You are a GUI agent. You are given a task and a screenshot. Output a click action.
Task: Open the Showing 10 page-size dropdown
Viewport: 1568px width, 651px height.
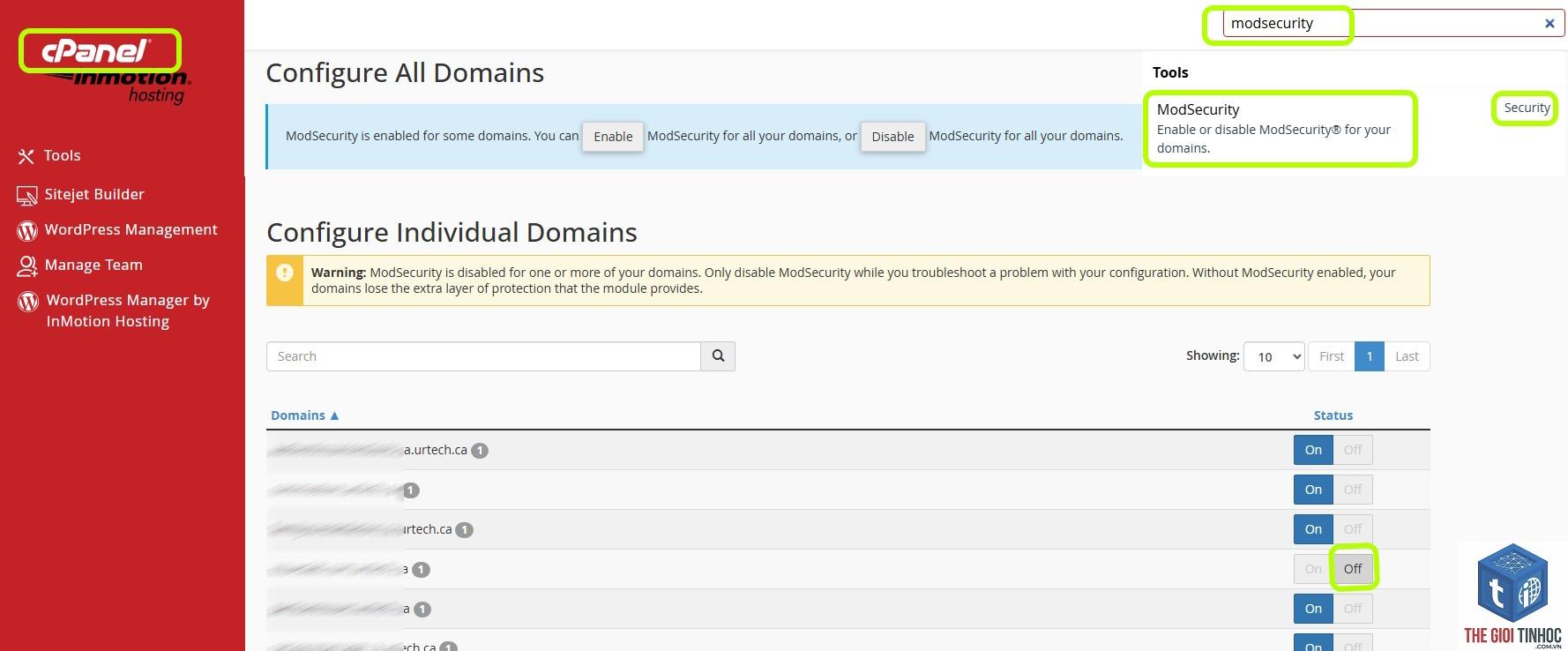tap(1273, 356)
